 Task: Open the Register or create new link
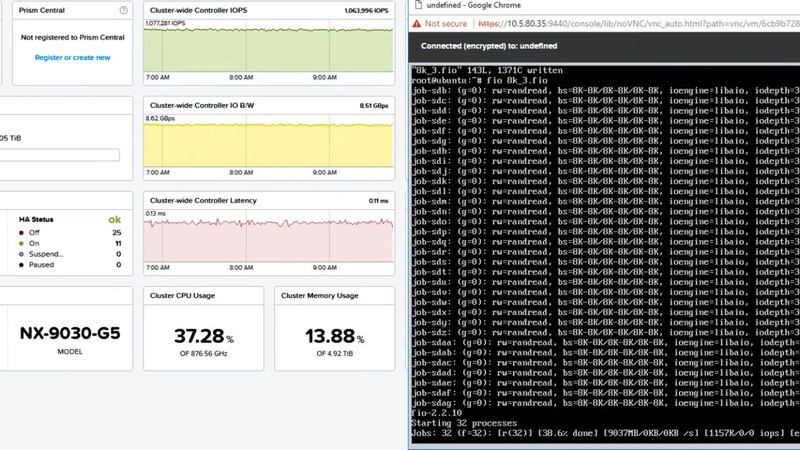pos(72,58)
